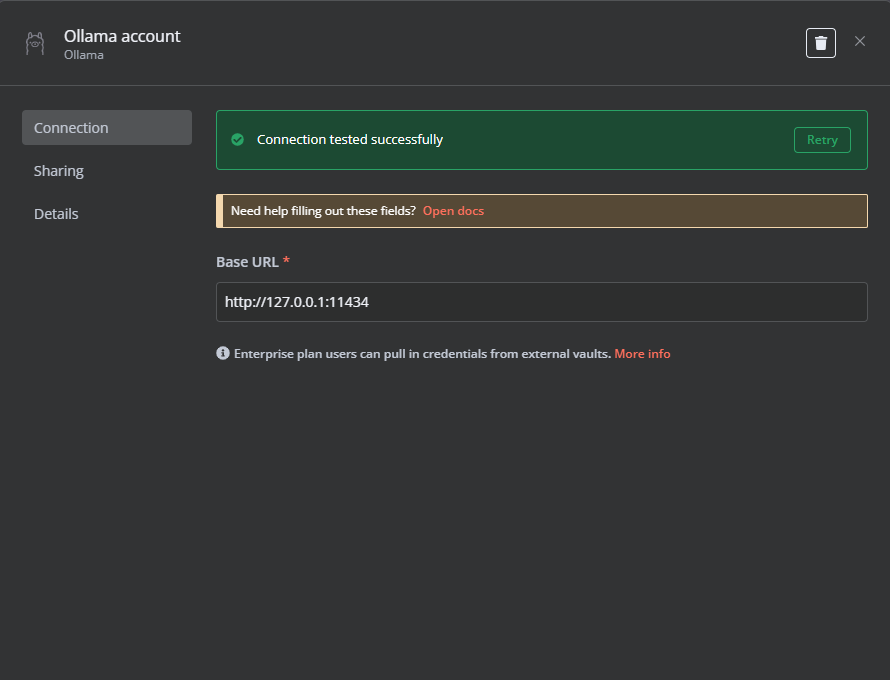The height and width of the screenshot is (680, 890).
Task: Click the 'Connection tested successfully' message
Action: pyautogui.click(x=350, y=140)
